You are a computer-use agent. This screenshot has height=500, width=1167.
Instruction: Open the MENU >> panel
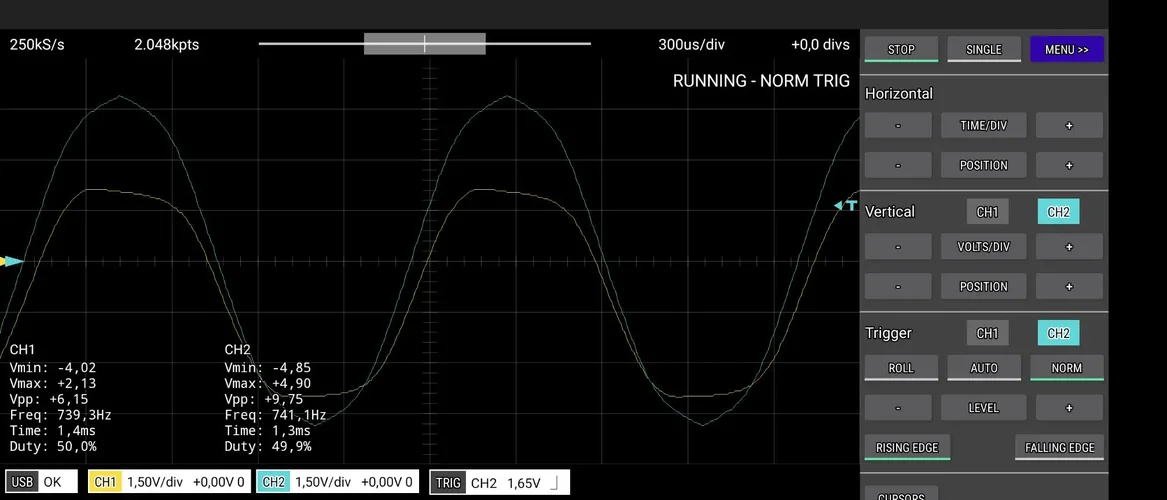tap(1067, 50)
